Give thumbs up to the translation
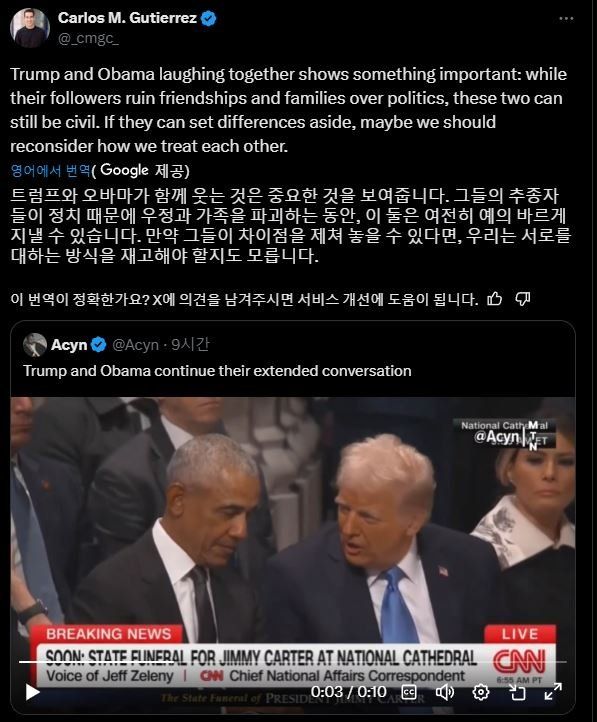This screenshot has width=597, height=722. [x=495, y=299]
